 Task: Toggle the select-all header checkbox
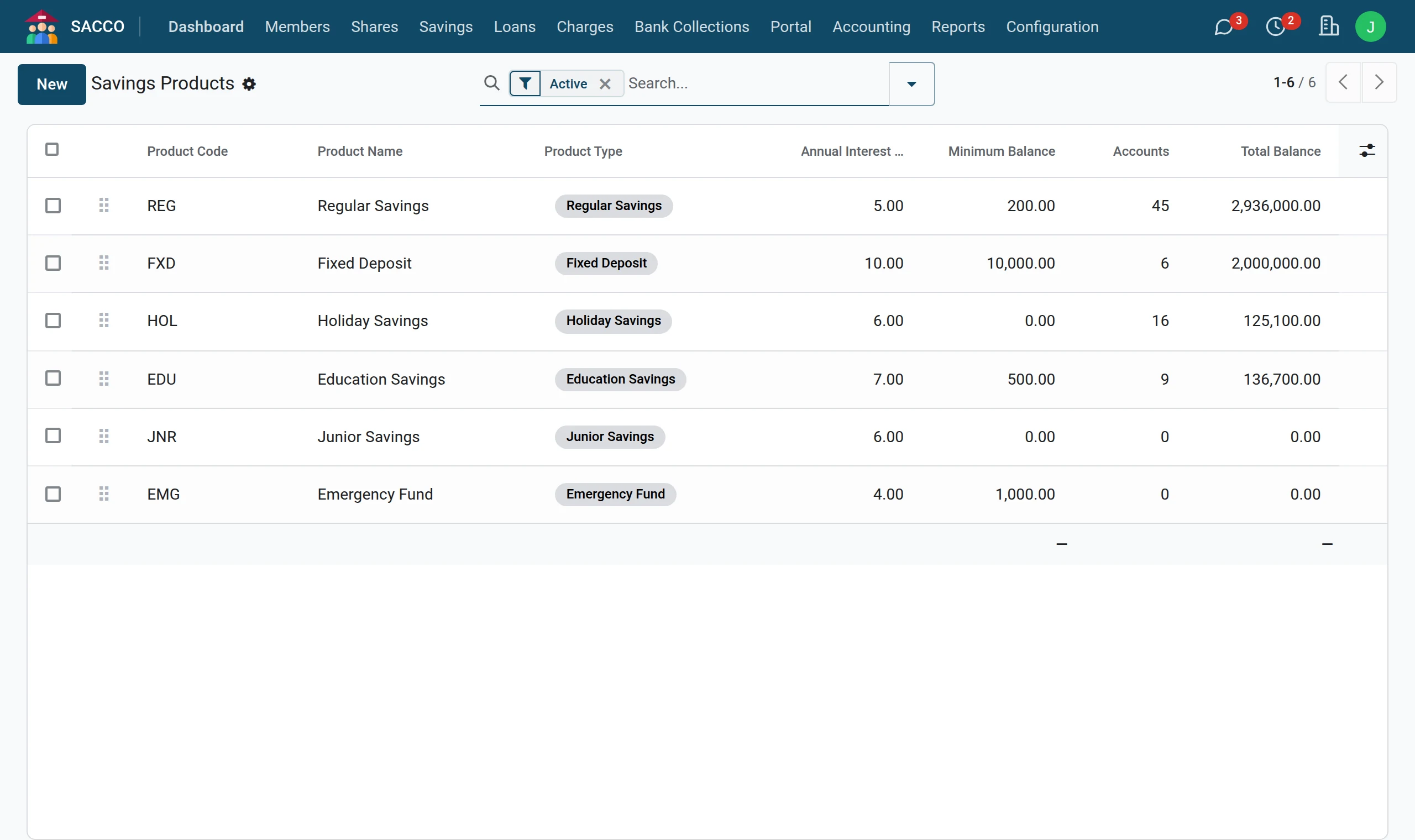52,149
